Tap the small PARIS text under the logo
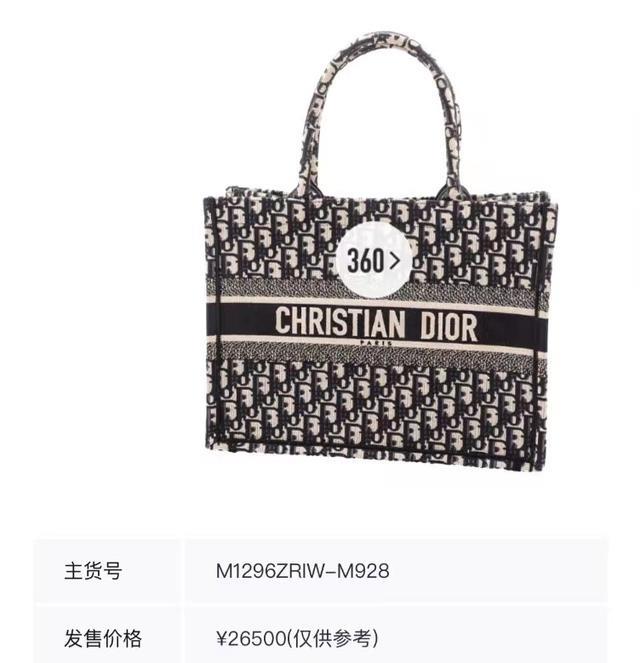The width and height of the screenshot is (640, 663). click(x=376, y=343)
